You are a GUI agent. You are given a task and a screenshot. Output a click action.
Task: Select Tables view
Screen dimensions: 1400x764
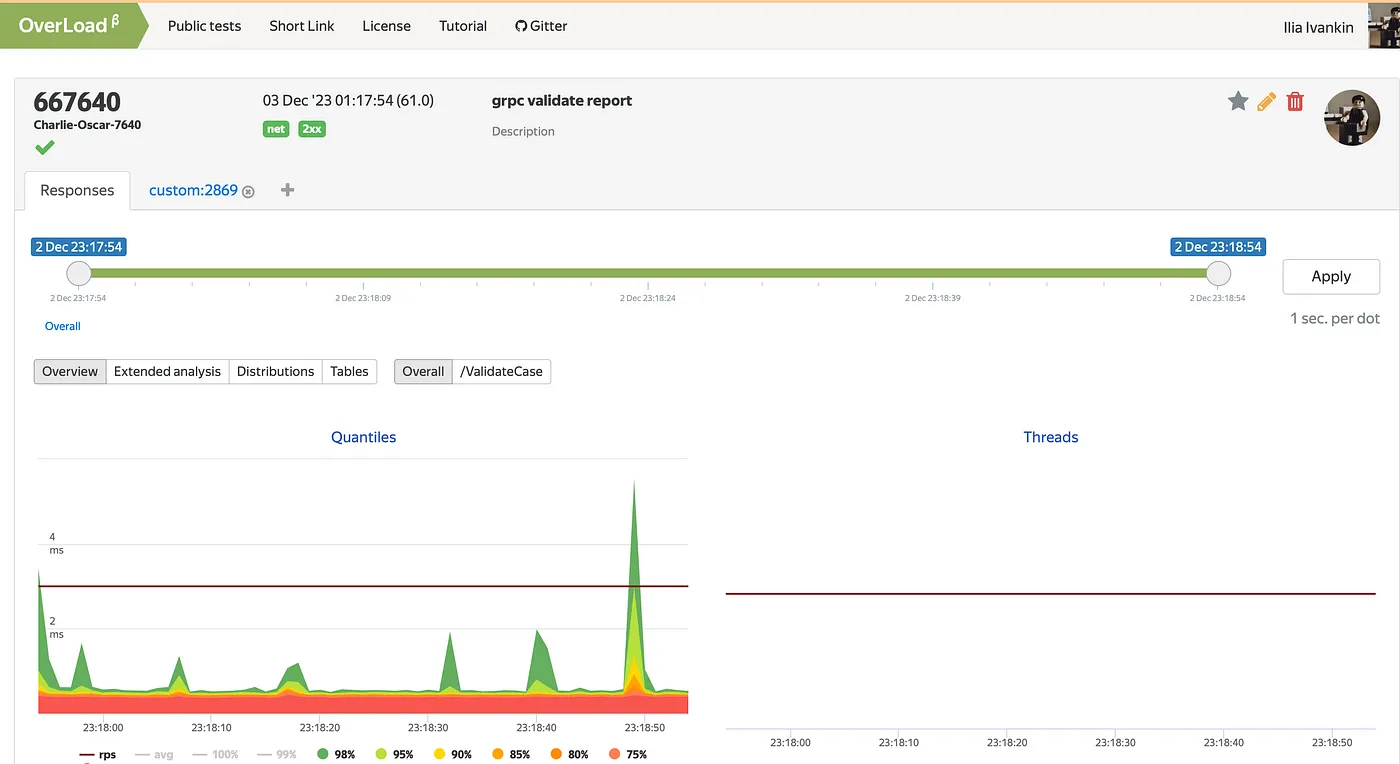(349, 371)
